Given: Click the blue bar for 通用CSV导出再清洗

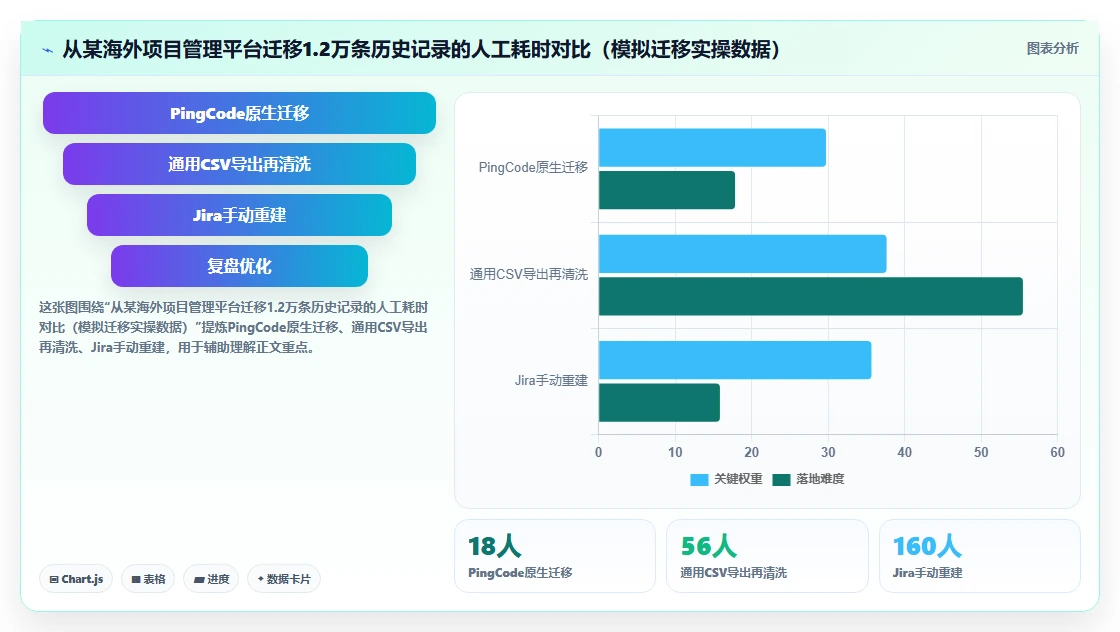Looking at the screenshot, I should 742,254.
